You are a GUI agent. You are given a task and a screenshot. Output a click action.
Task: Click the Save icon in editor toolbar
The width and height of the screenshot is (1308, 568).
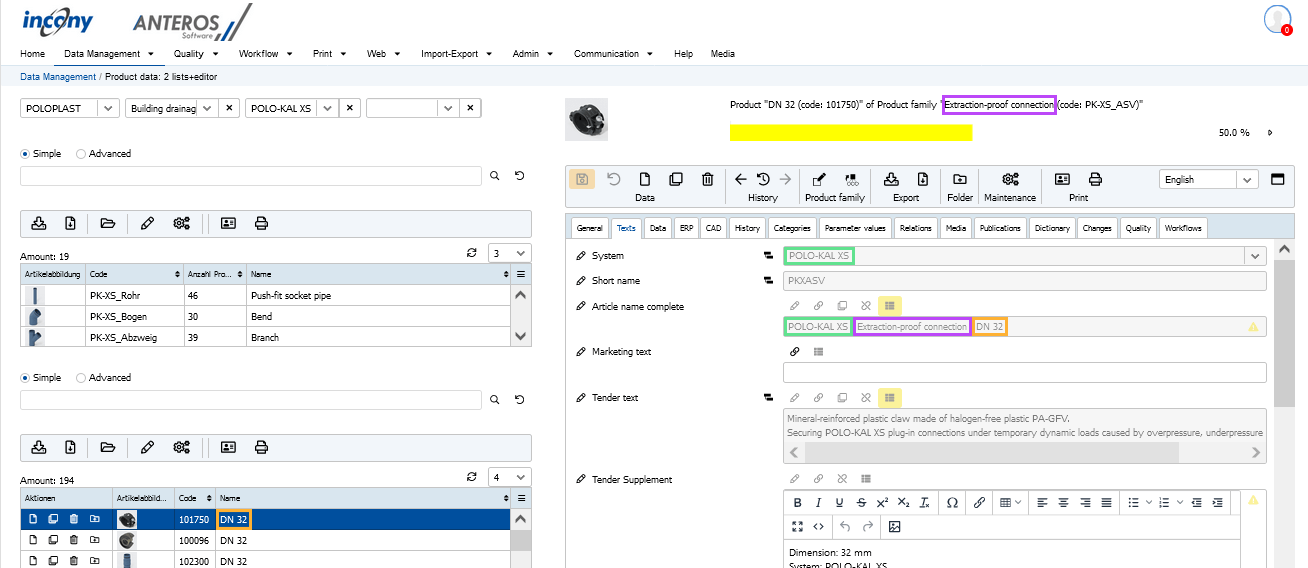pos(582,179)
